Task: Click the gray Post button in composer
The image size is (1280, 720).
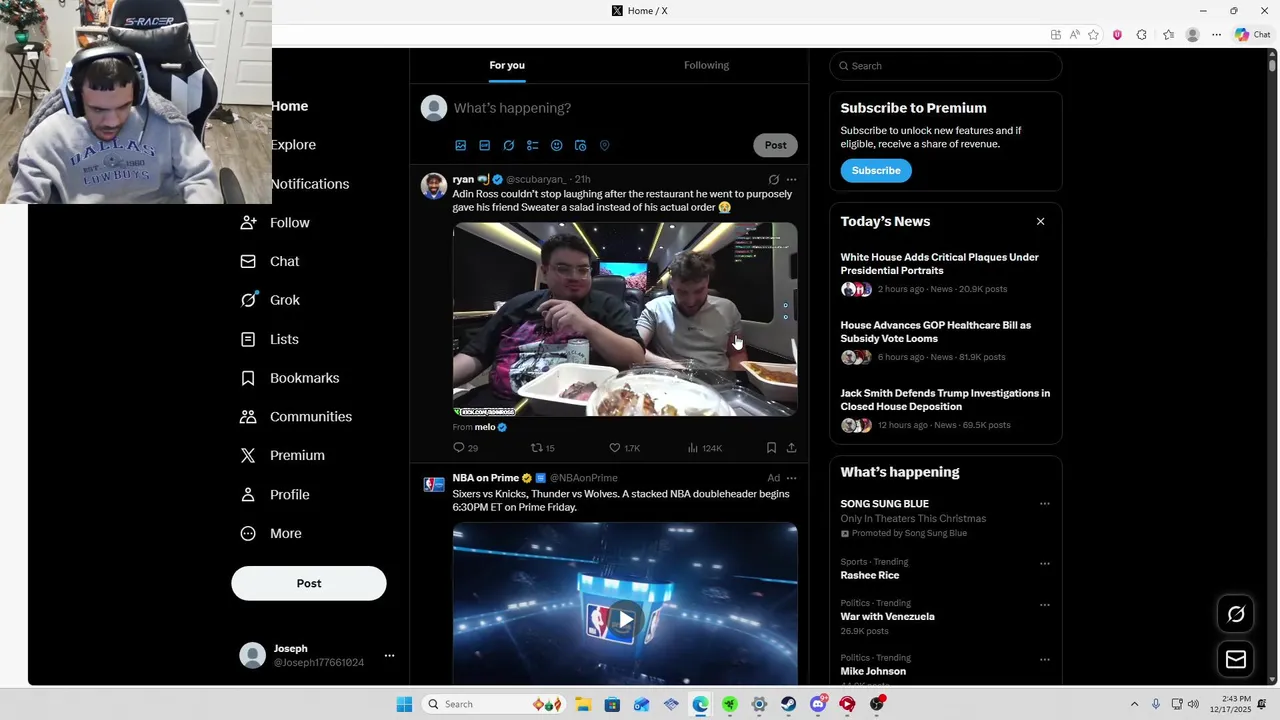Action: [775, 145]
